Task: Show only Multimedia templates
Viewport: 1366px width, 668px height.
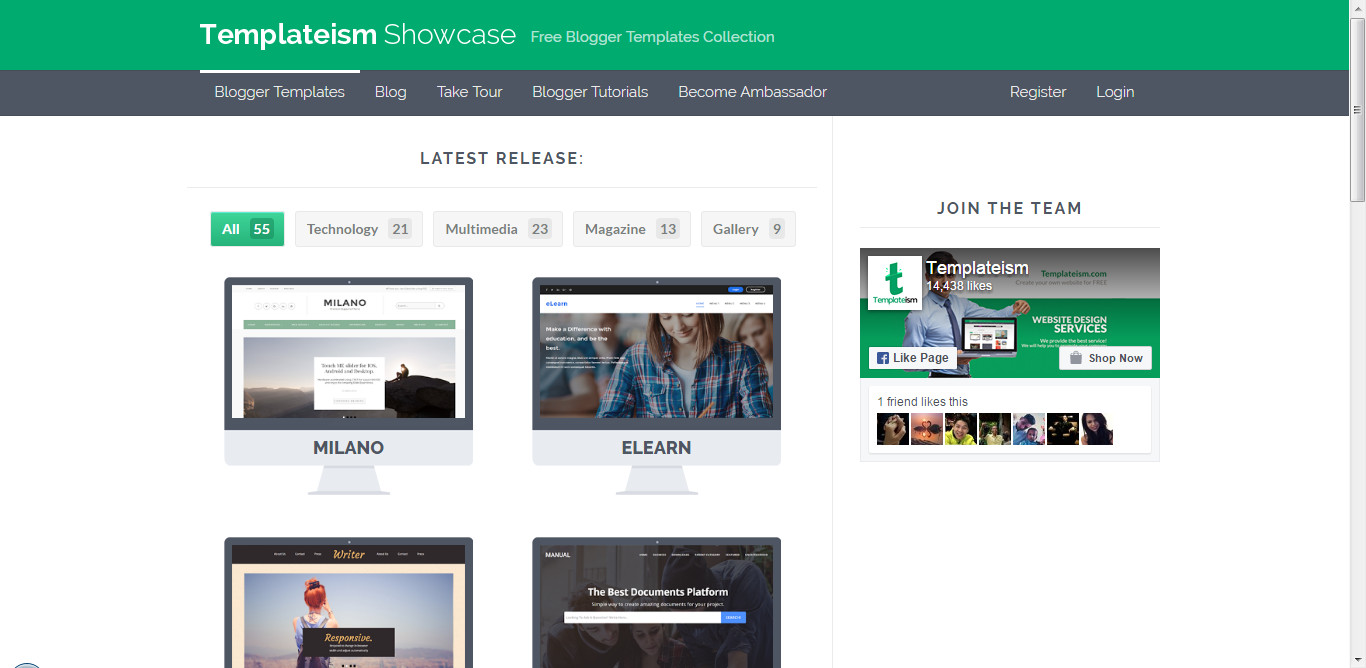Action: coord(497,228)
